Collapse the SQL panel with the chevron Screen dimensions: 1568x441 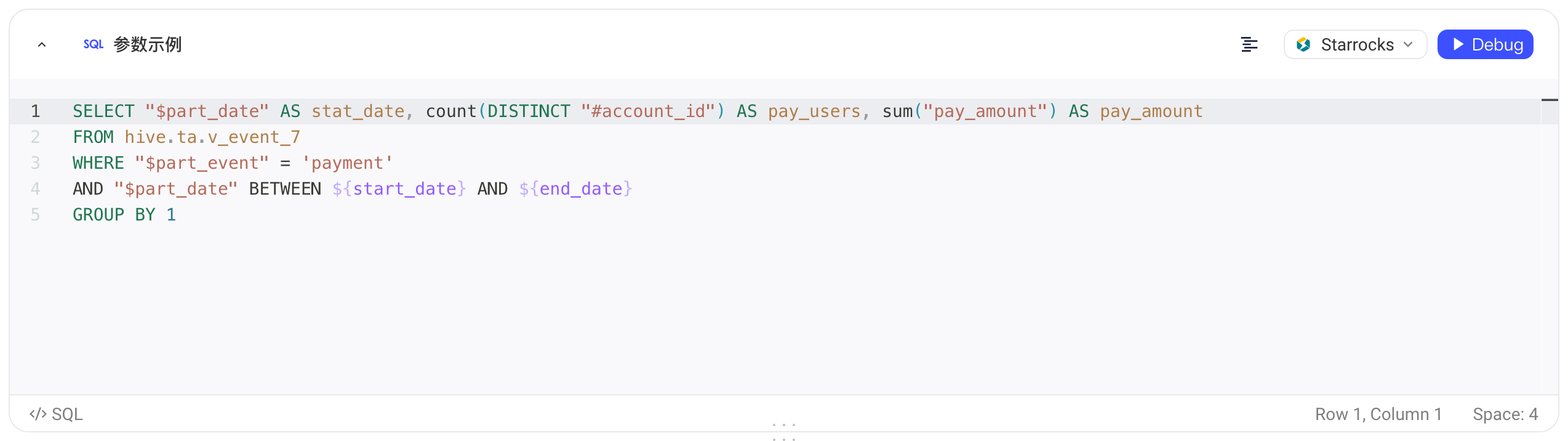tap(42, 44)
